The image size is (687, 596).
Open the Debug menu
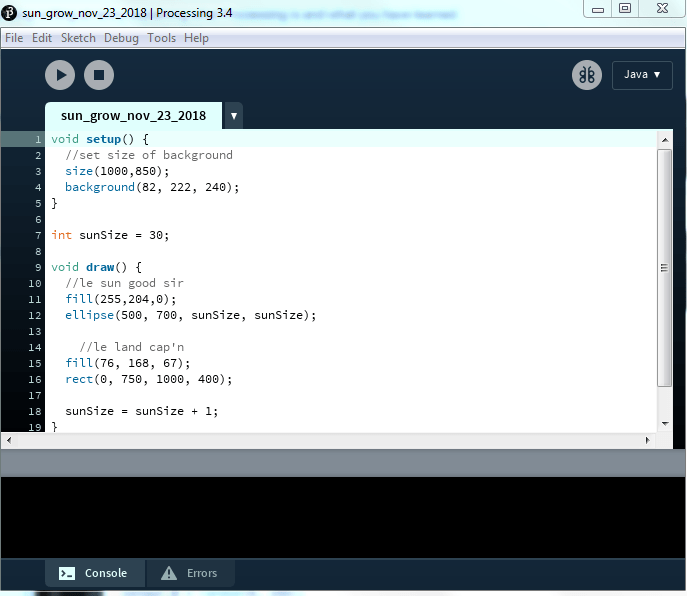[x=121, y=38]
